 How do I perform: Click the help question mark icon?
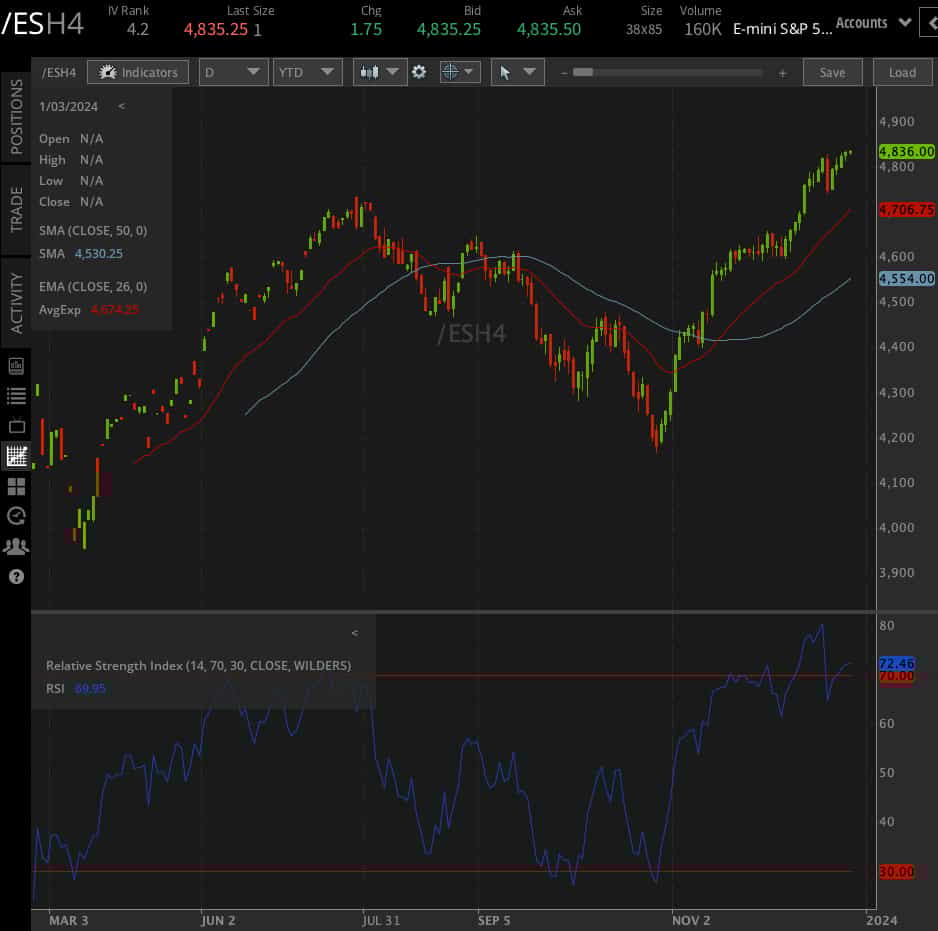15,577
